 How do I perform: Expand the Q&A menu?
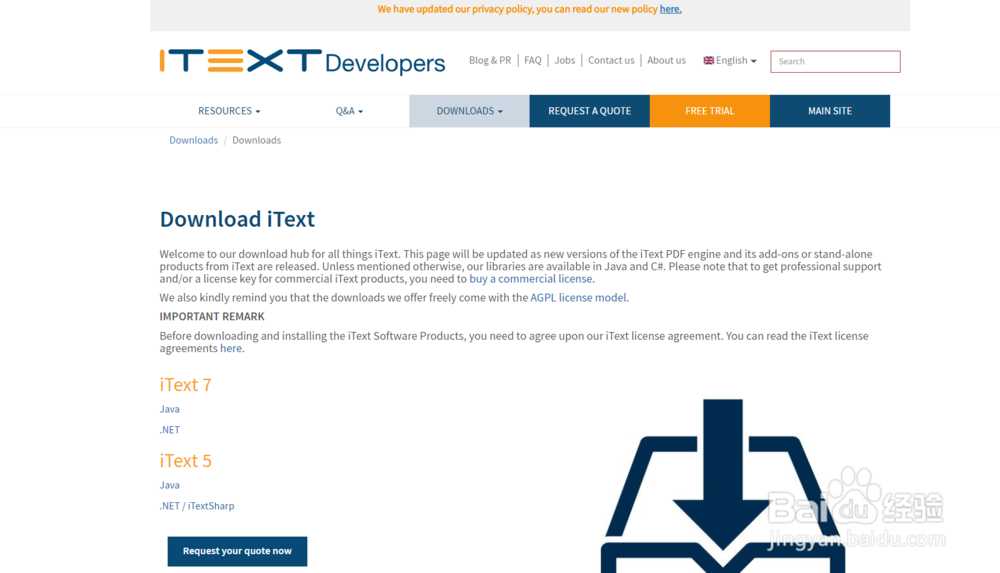[x=349, y=111]
